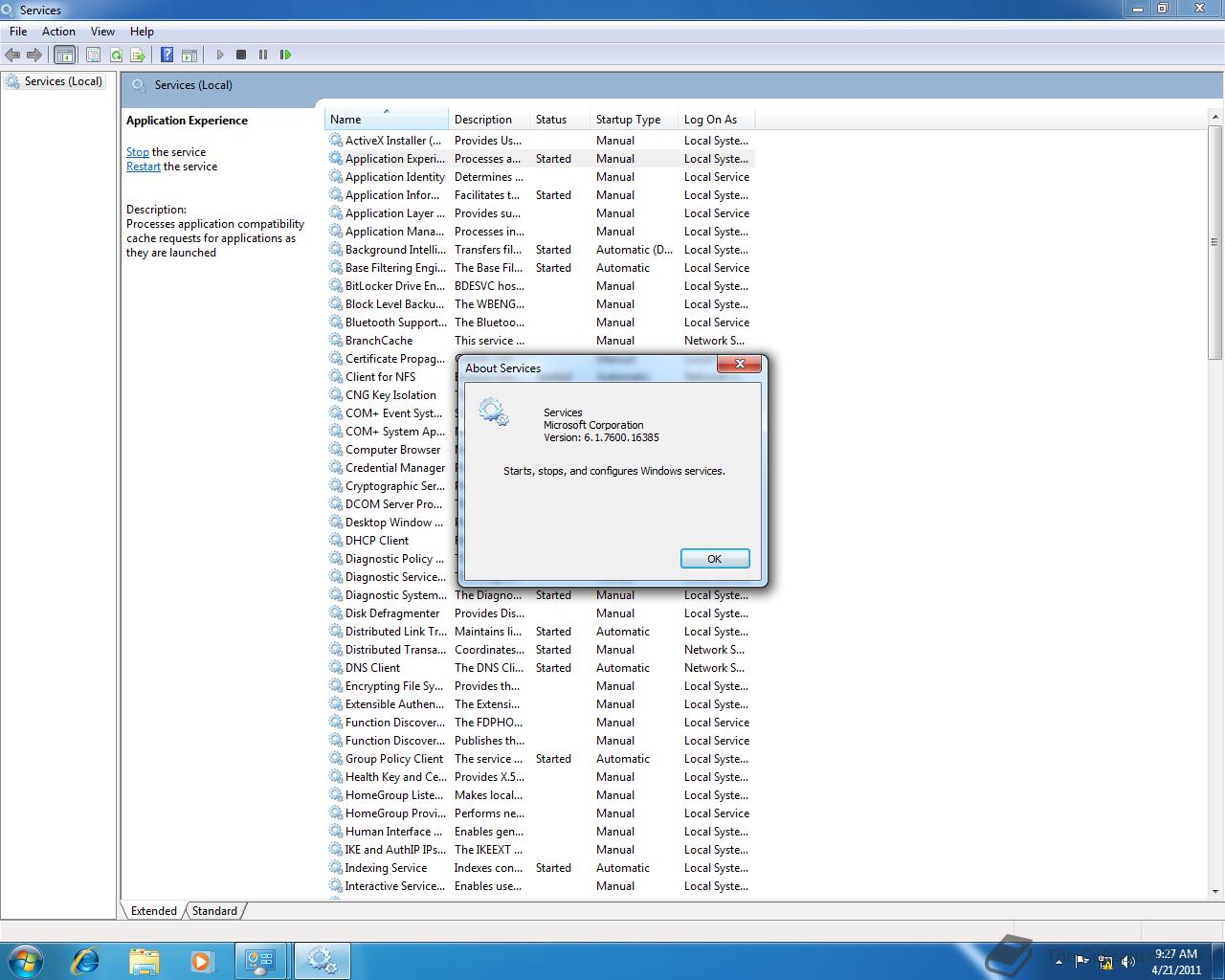Open the Help menu
1225x980 pixels.
(142, 32)
